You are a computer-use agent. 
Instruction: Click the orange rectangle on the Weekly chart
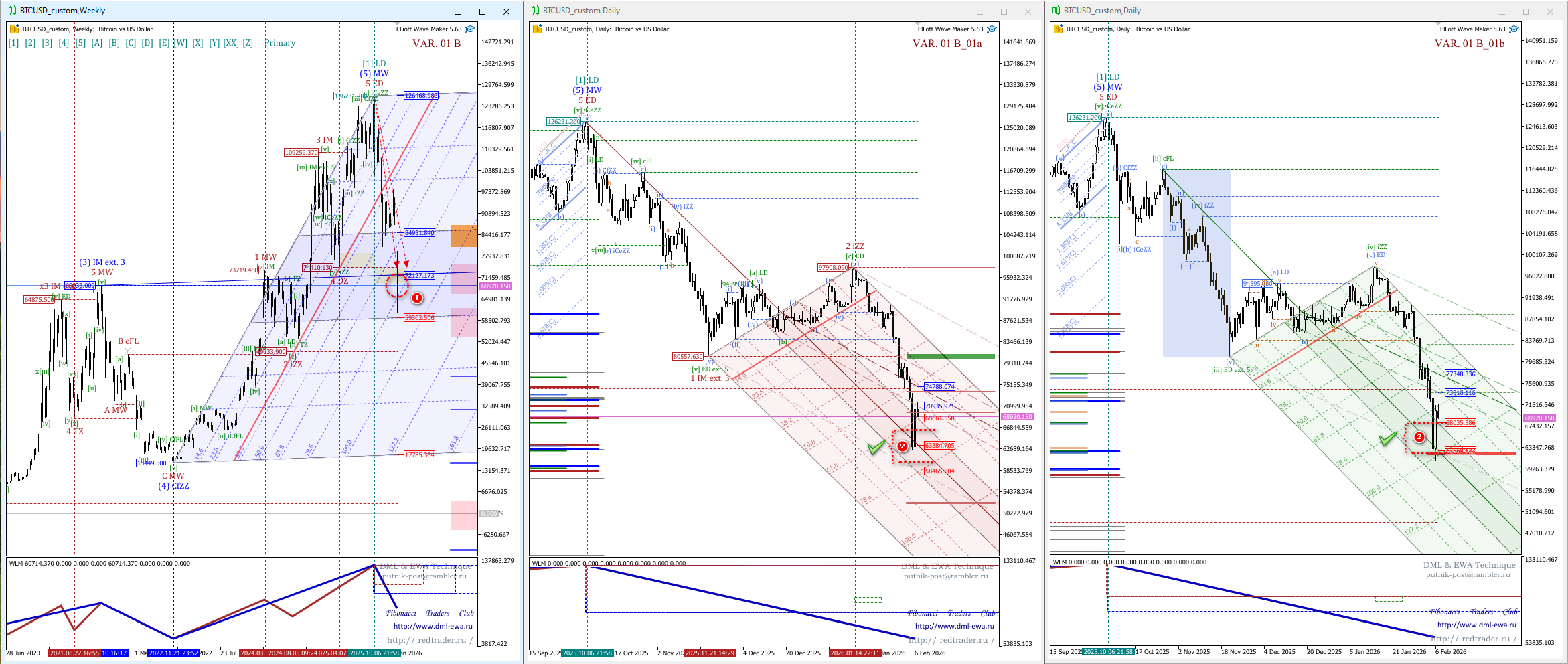463,236
